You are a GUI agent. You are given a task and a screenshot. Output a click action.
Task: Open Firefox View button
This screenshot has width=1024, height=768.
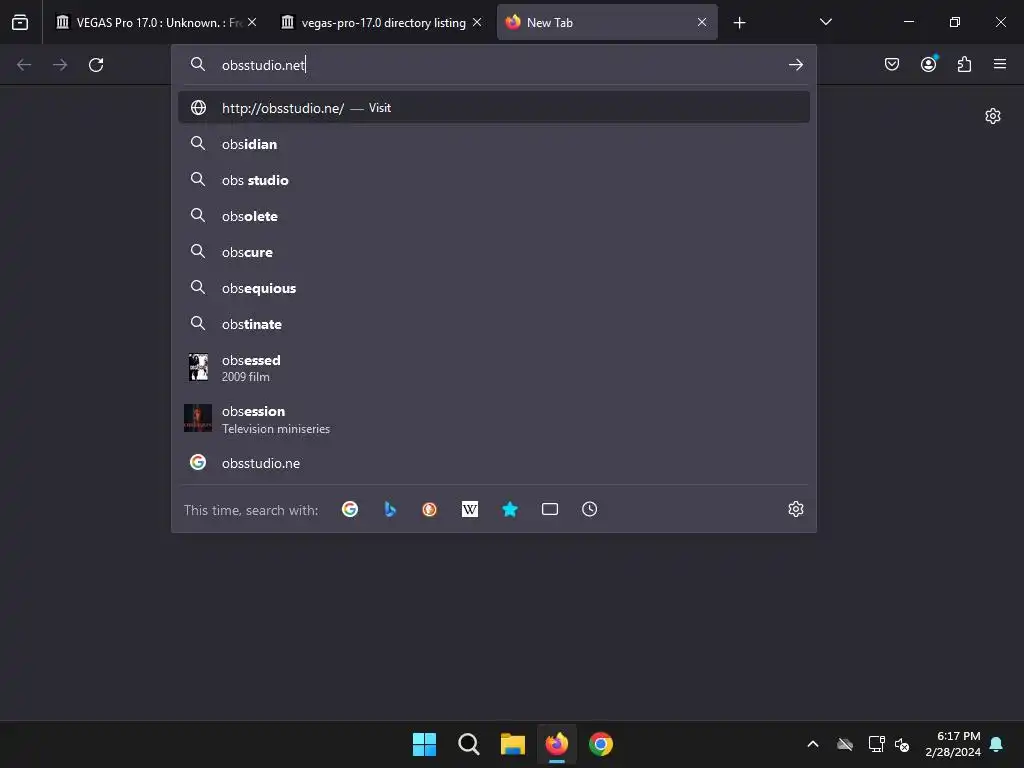(20, 23)
